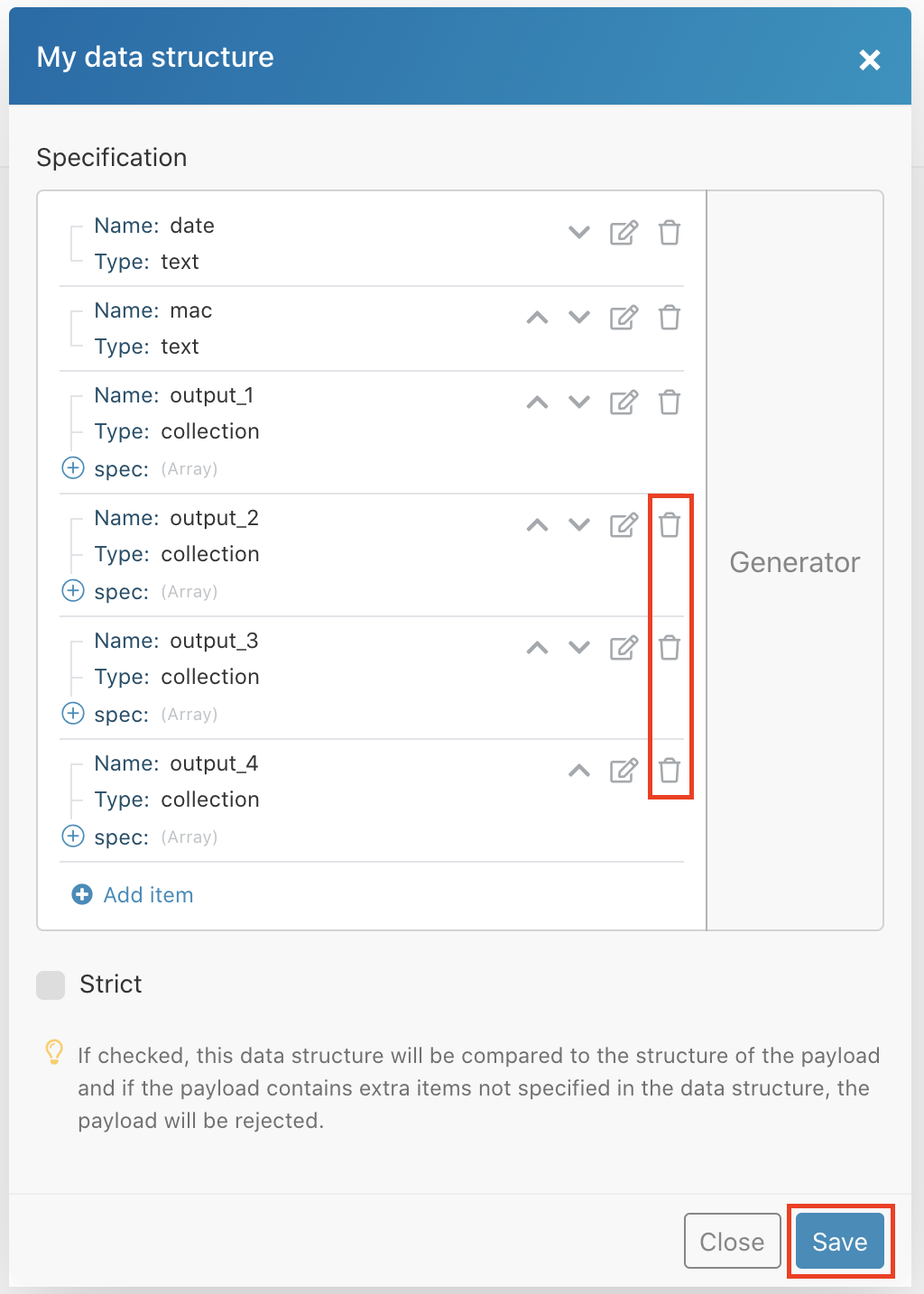Click the 'Name: date' text
The height and width of the screenshot is (1294, 924).
pos(154,226)
